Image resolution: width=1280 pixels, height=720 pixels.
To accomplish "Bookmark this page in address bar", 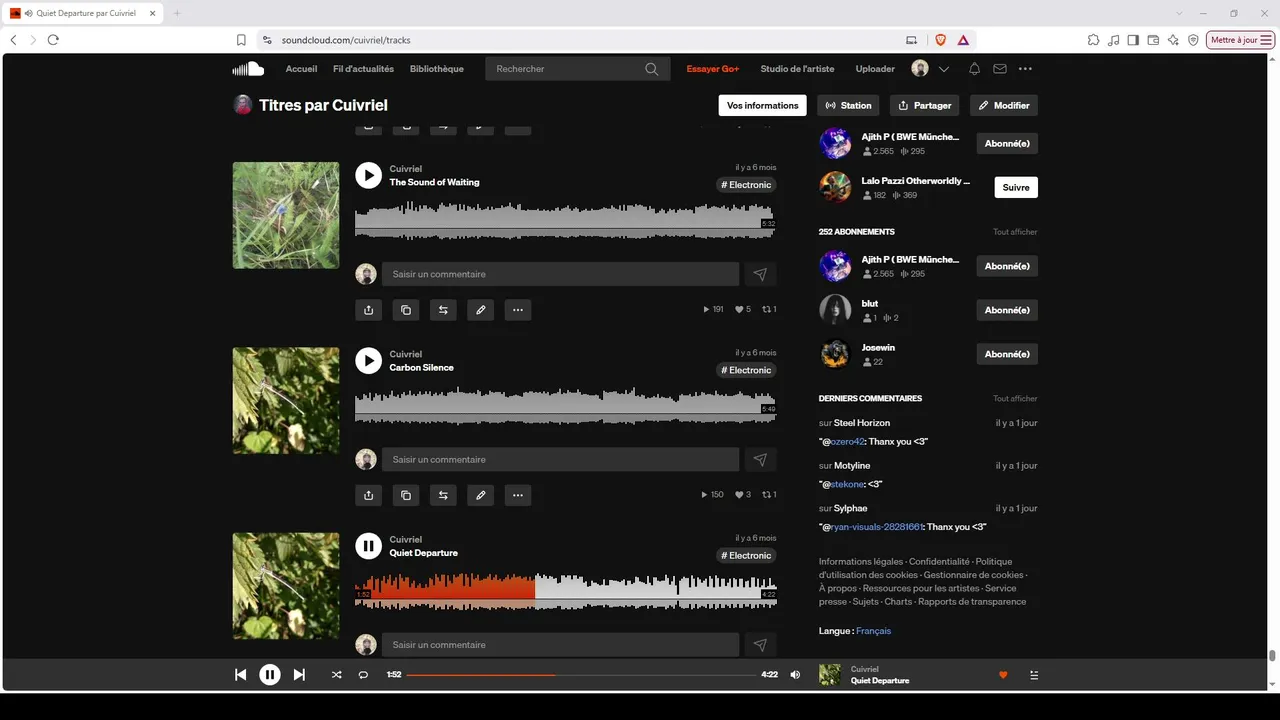I will click(241, 40).
